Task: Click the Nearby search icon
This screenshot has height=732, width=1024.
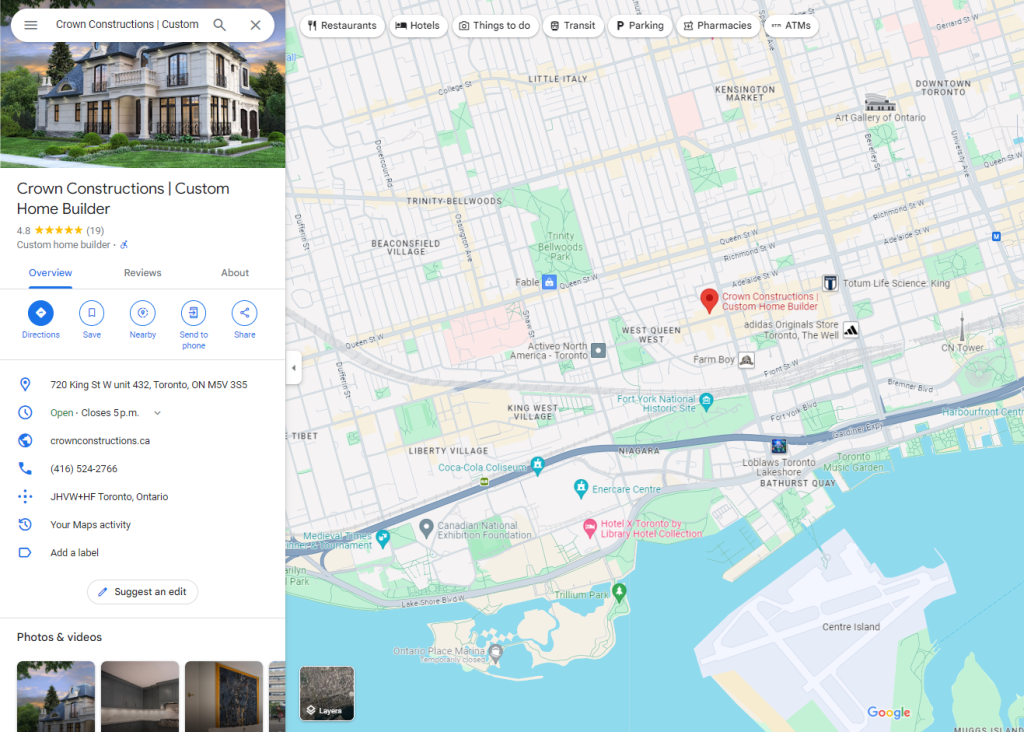Action: pos(142,314)
